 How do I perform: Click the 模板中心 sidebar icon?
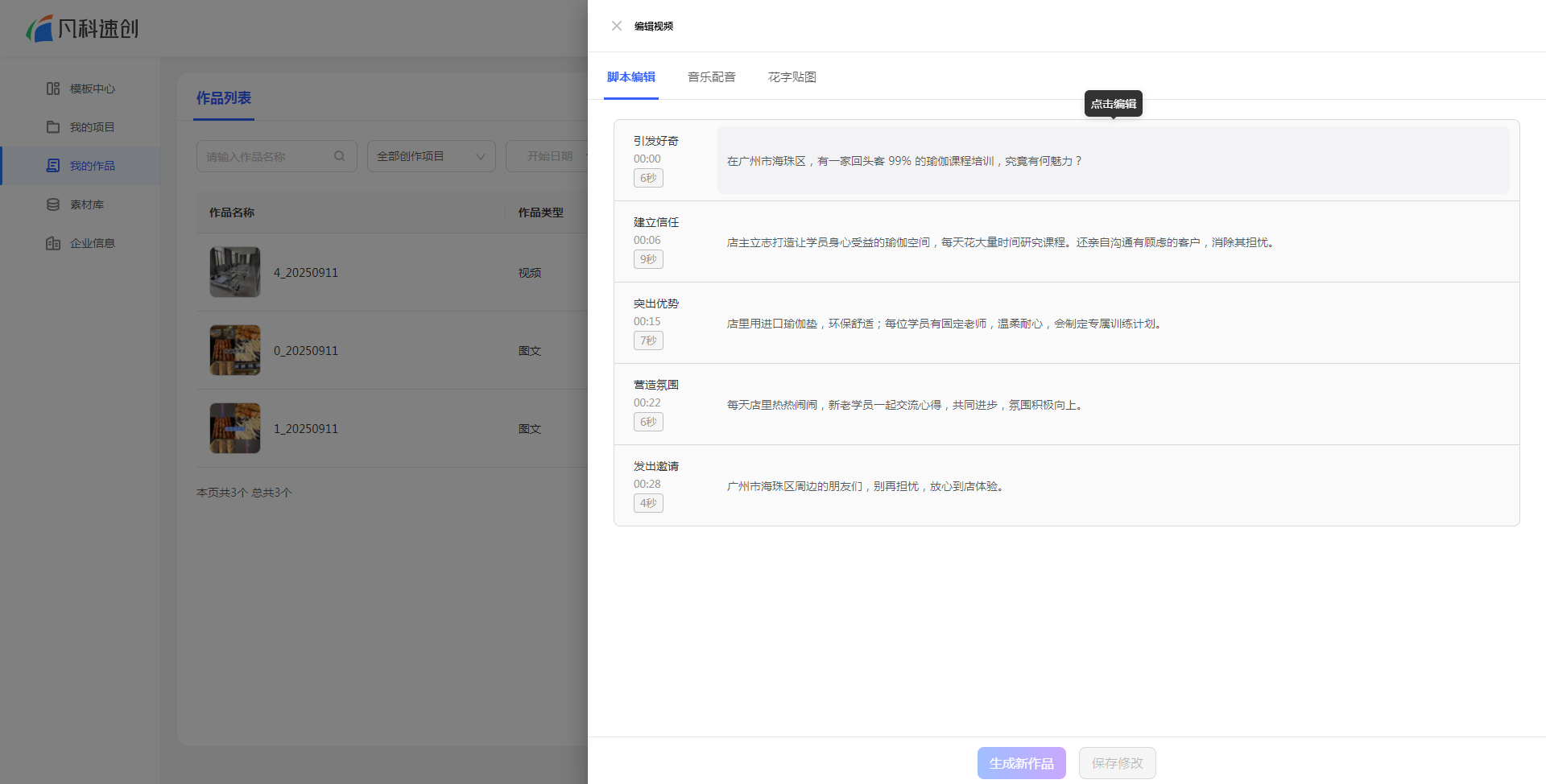tap(53, 89)
